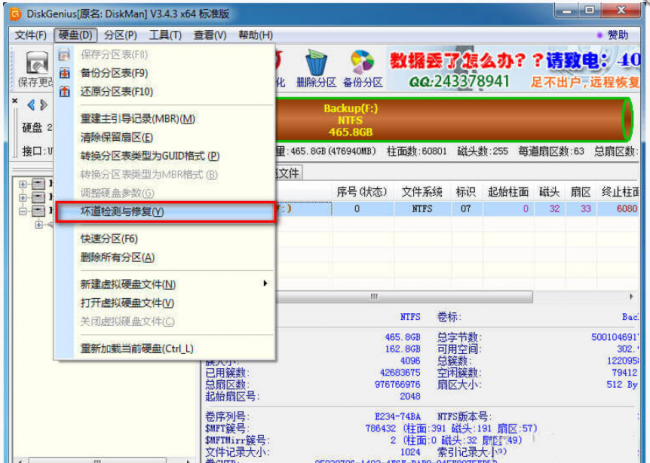This screenshot has width=650, height=463.
Task: Close the disk panel with X
Action: click(x=15, y=101)
